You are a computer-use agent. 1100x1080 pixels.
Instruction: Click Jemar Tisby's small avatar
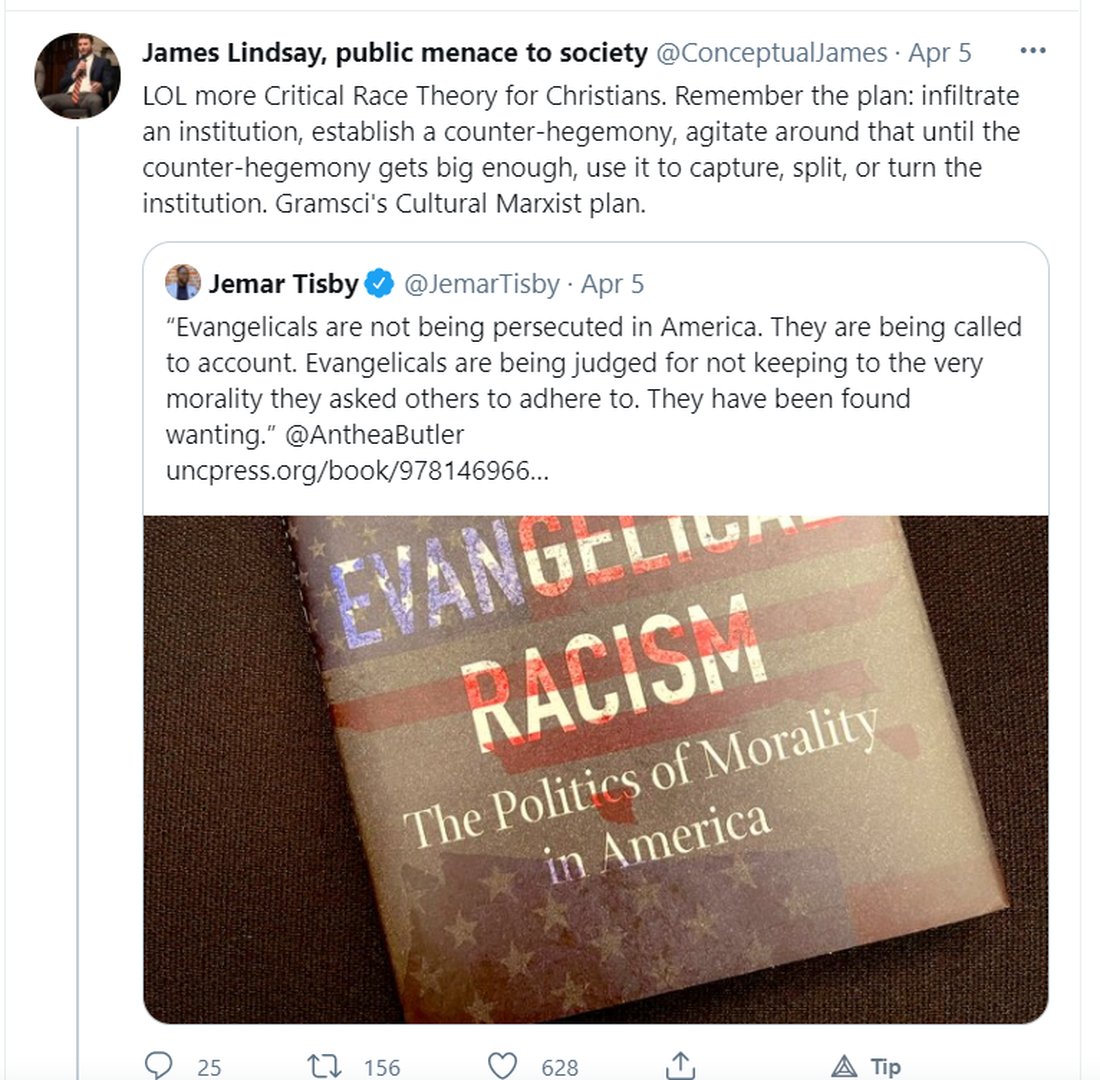[183, 283]
